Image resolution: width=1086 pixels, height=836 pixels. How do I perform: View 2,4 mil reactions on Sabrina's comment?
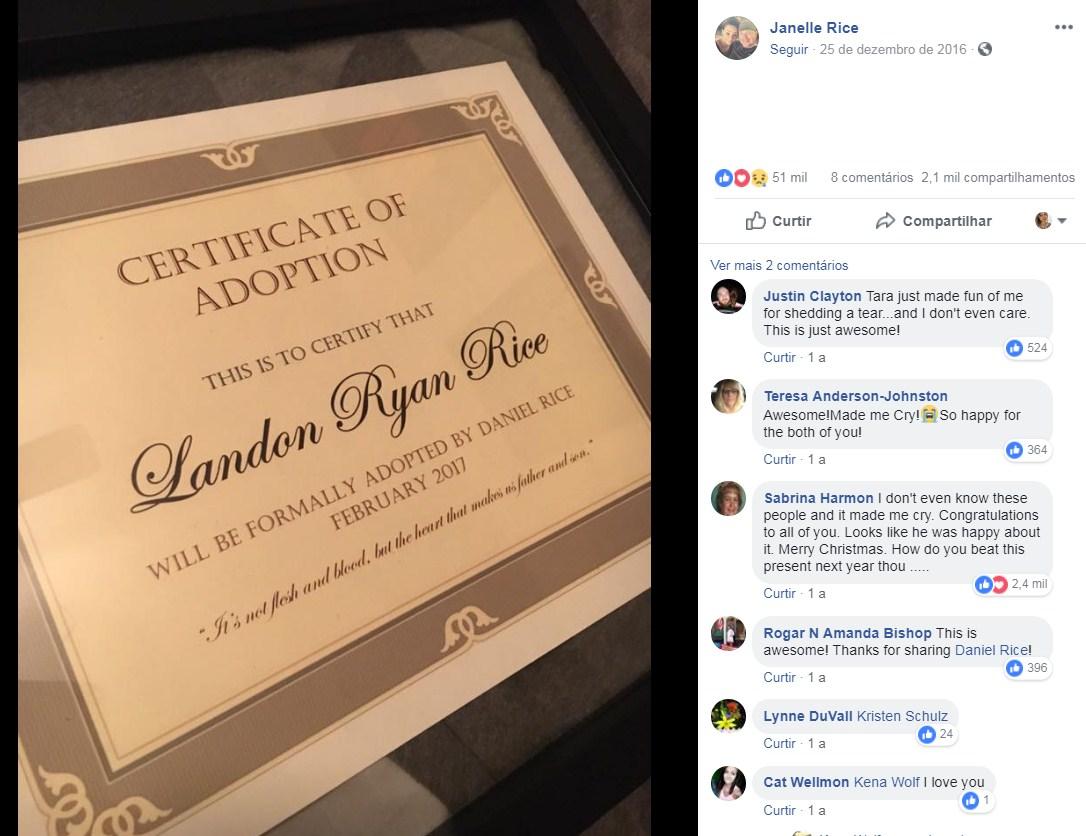click(x=1011, y=585)
